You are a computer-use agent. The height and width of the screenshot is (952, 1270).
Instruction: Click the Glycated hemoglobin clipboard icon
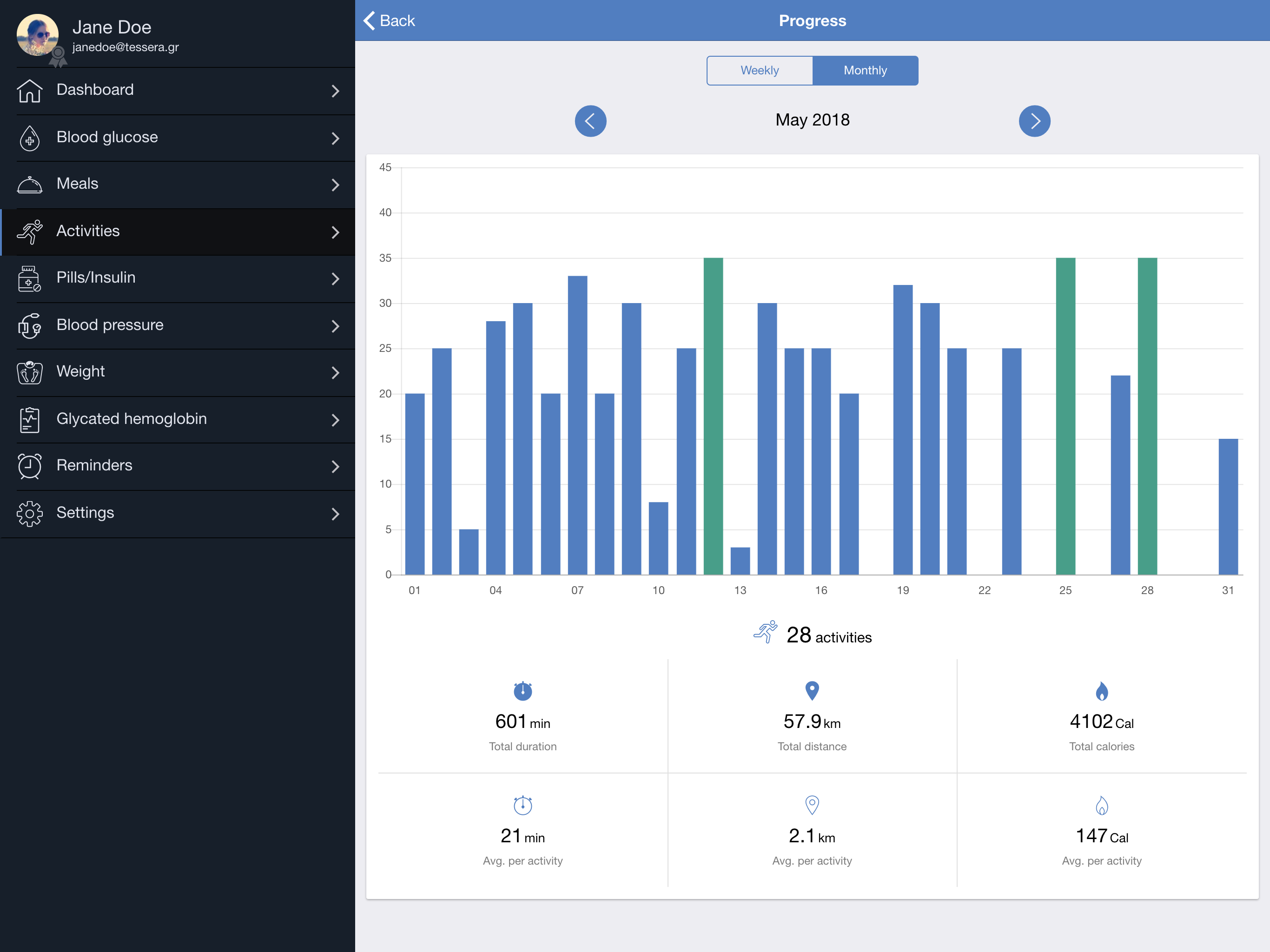click(x=29, y=419)
